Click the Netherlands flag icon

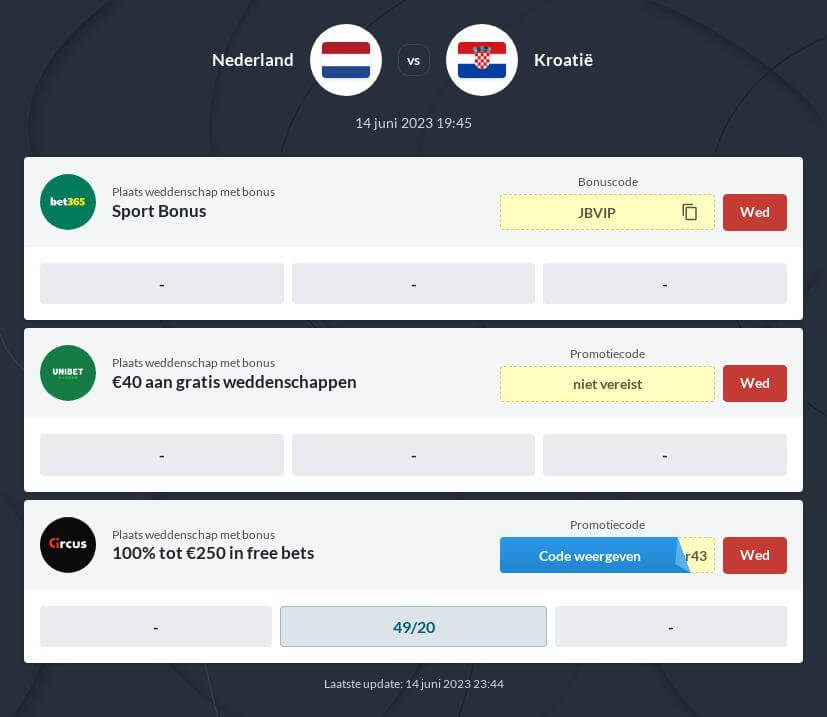(x=346, y=60)
